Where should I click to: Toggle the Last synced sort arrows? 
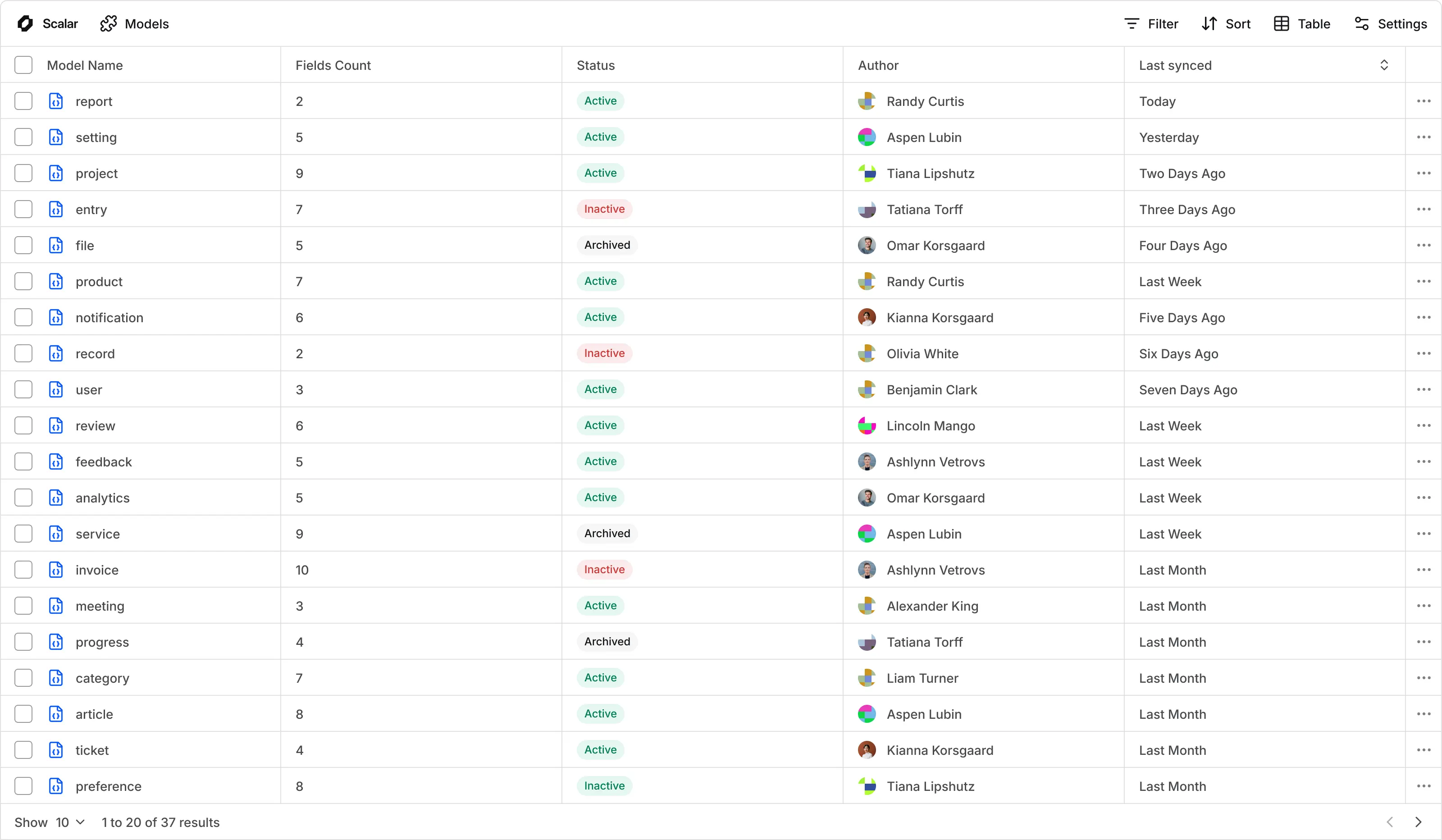[1385, 64]
